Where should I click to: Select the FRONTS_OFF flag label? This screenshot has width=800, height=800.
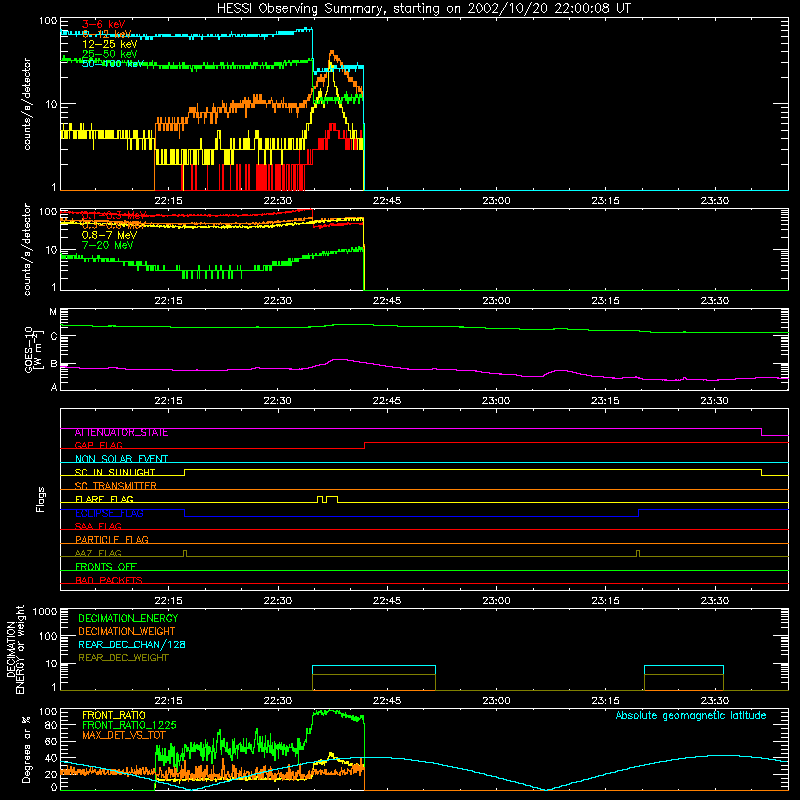[106, 567]
